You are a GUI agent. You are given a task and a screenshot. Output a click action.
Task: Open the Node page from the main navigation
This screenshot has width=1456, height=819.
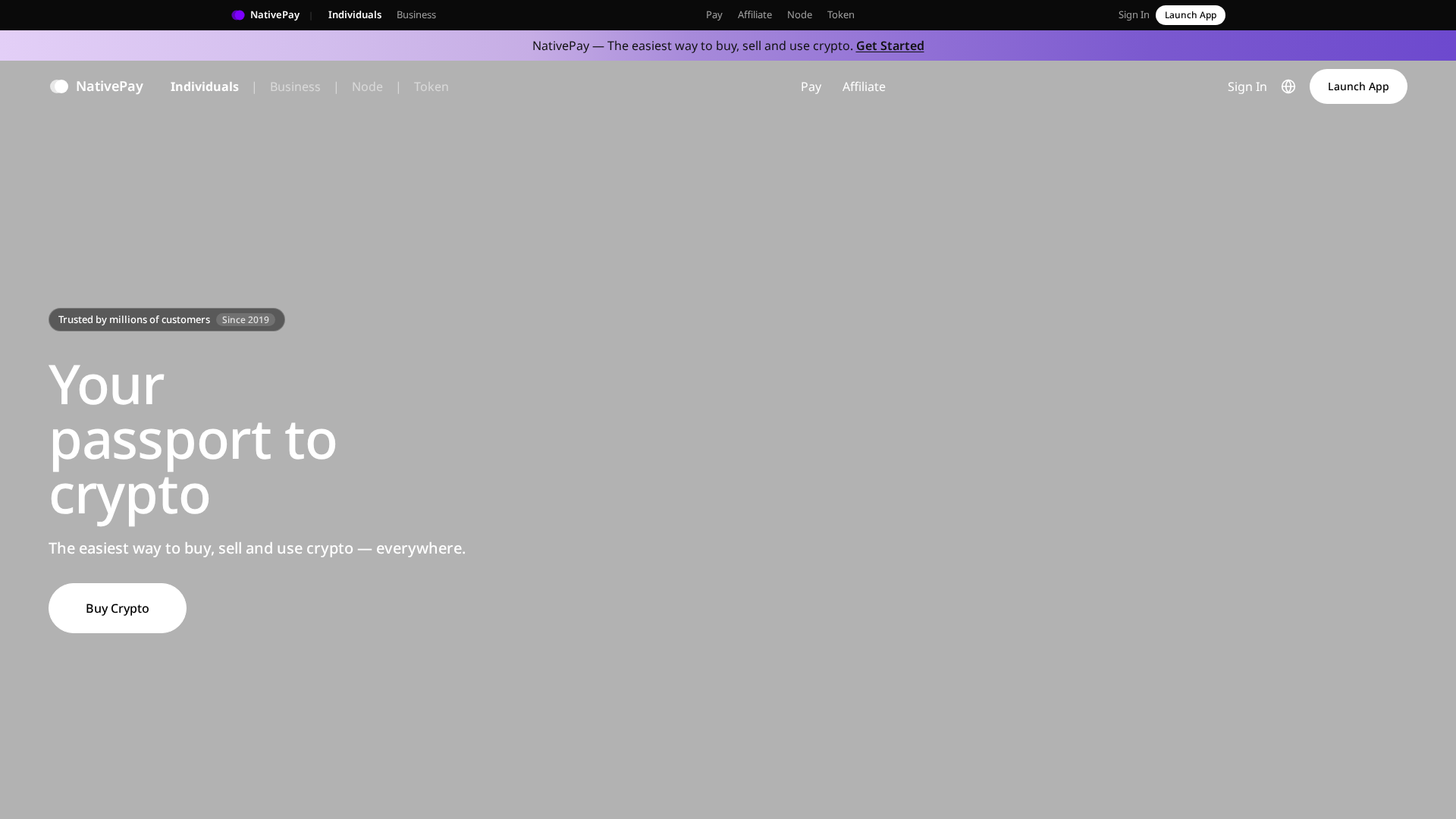367,86
